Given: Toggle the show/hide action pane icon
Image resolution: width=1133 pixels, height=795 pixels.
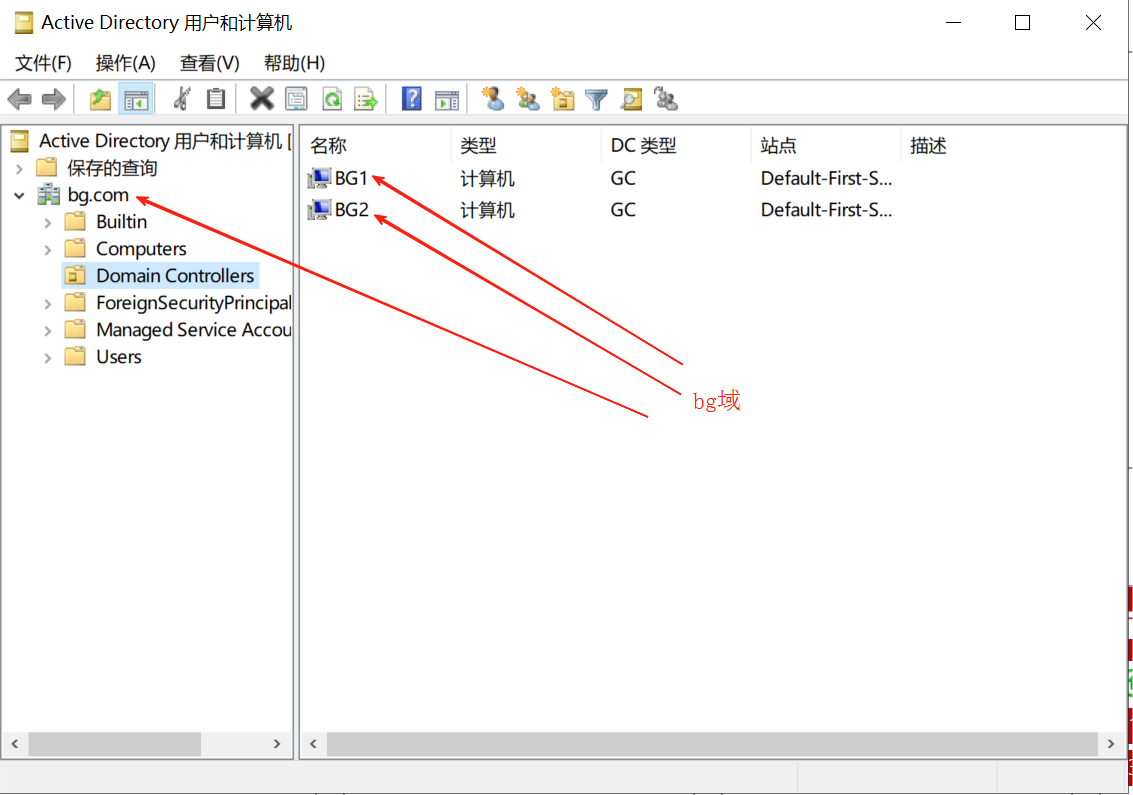Looking at the screenshot, I should point(447,99).
